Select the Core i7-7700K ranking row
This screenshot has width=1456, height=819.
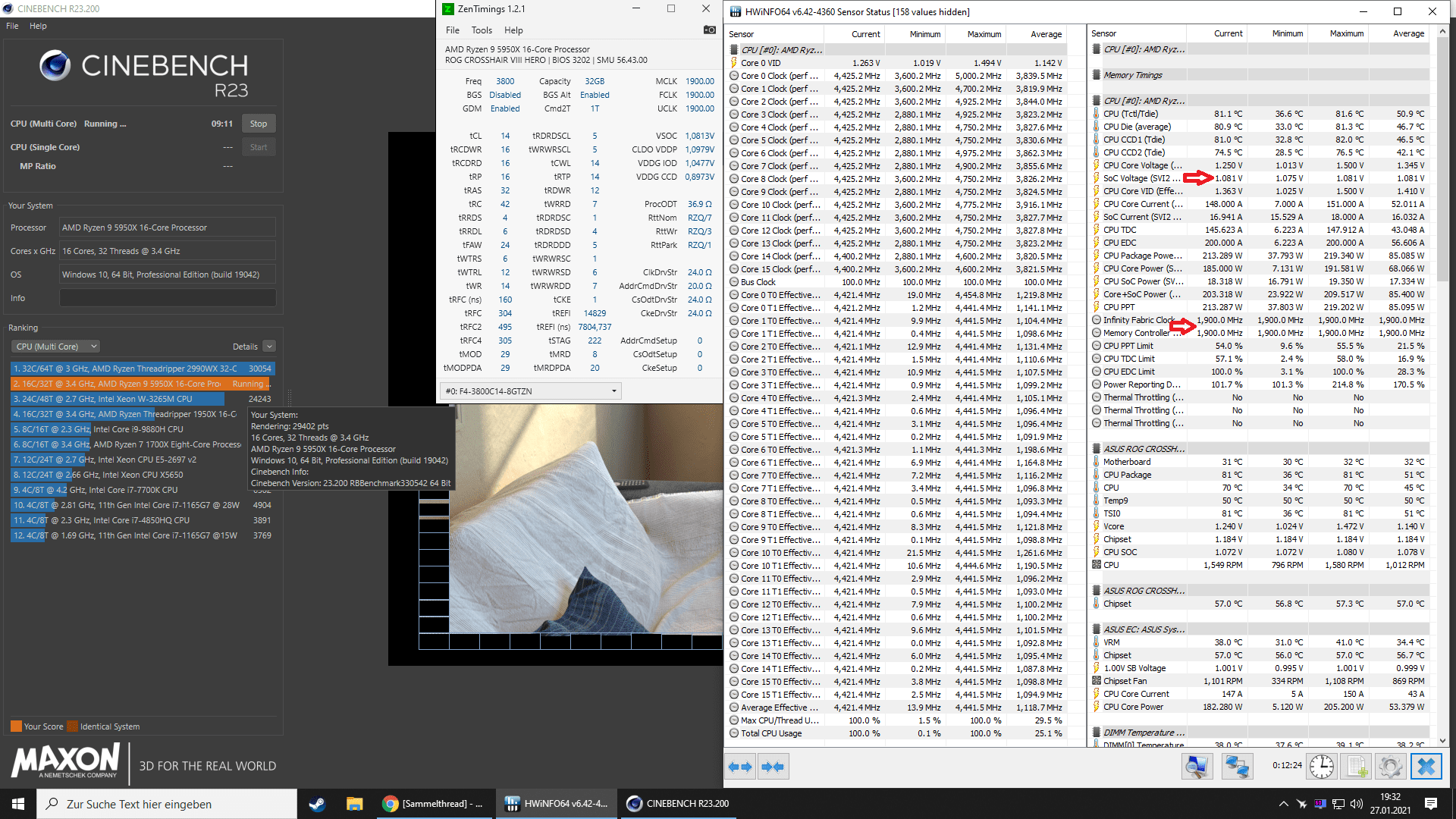143,490
